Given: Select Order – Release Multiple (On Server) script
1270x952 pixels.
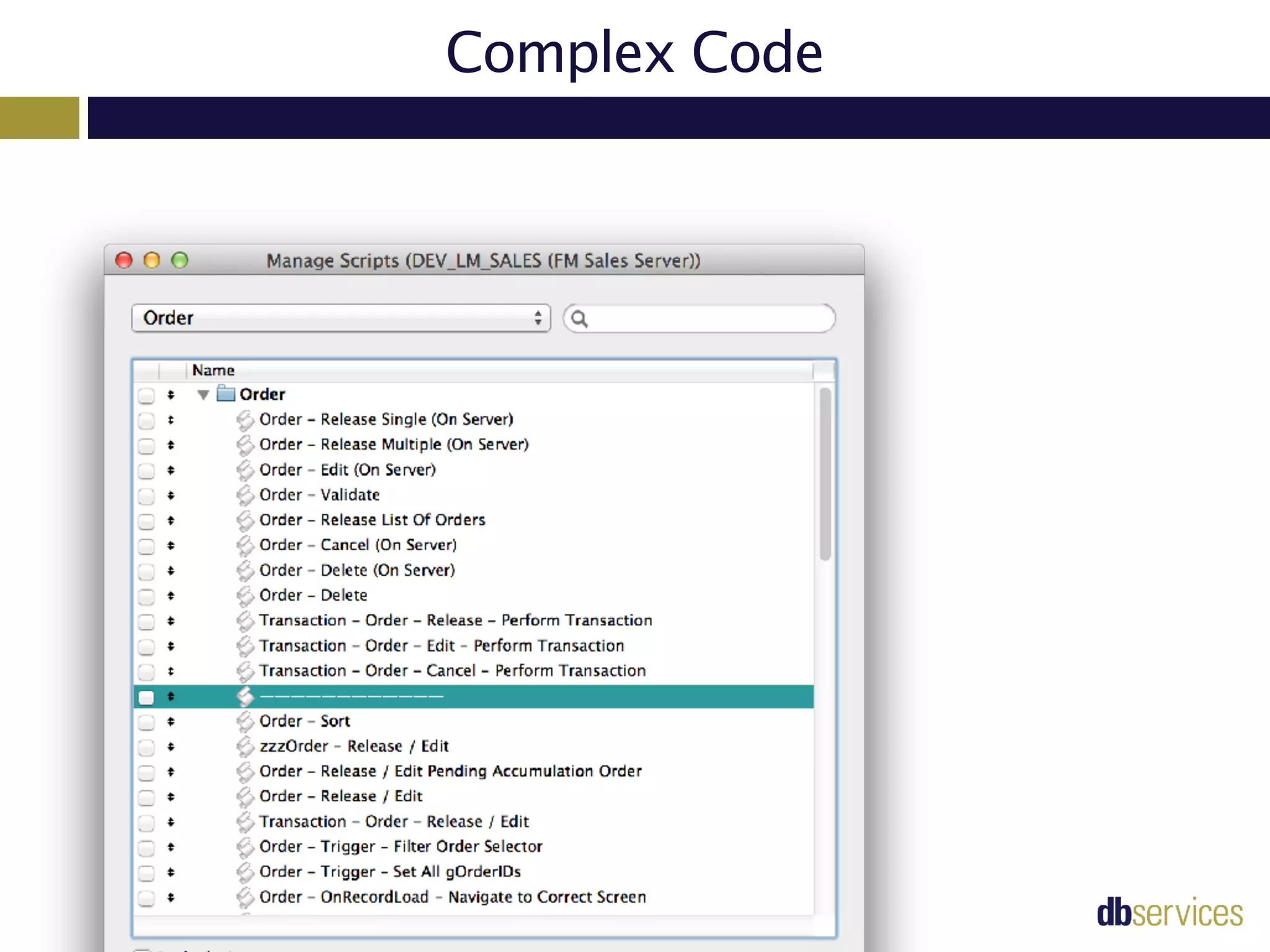Looking at the screenshot, I should pyautogui.click(x=393, y=445).
